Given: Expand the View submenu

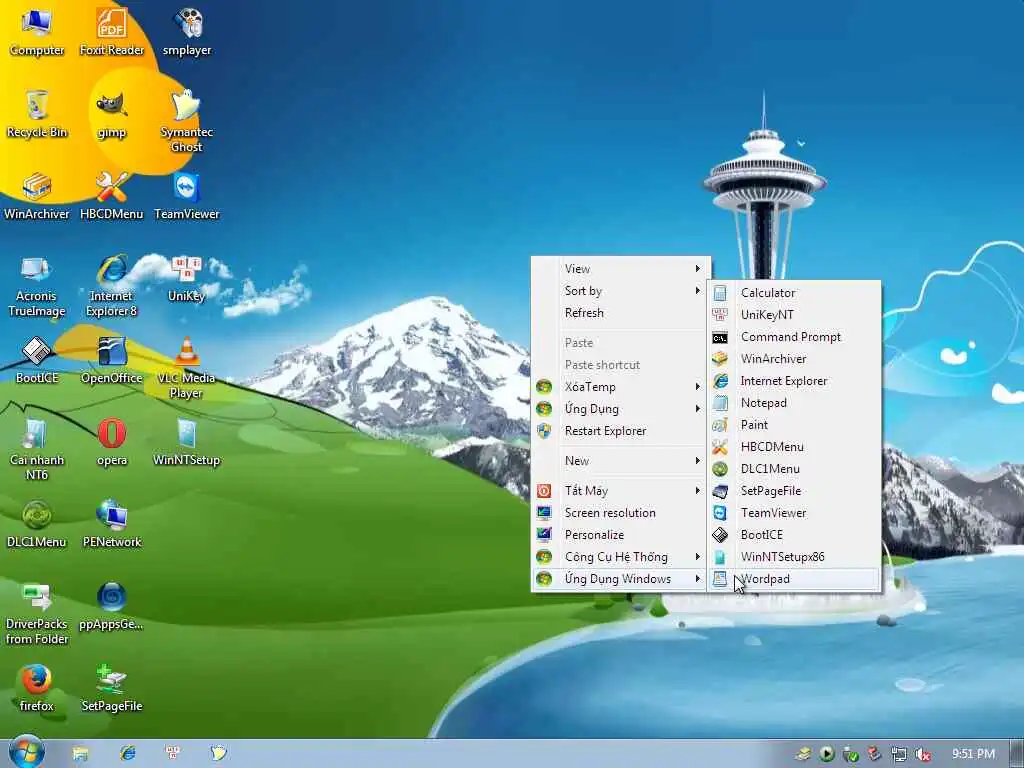Looking at the screenshot, I should (x=620, y=268).
